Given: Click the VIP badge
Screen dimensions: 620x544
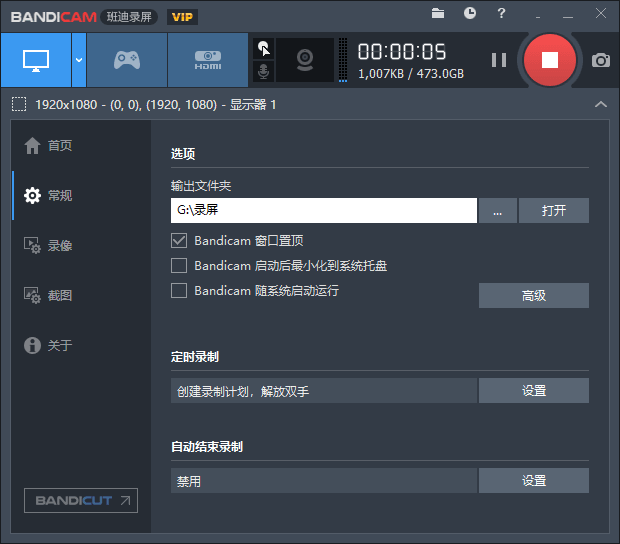Looking at the screenshot, I should 182,17.
